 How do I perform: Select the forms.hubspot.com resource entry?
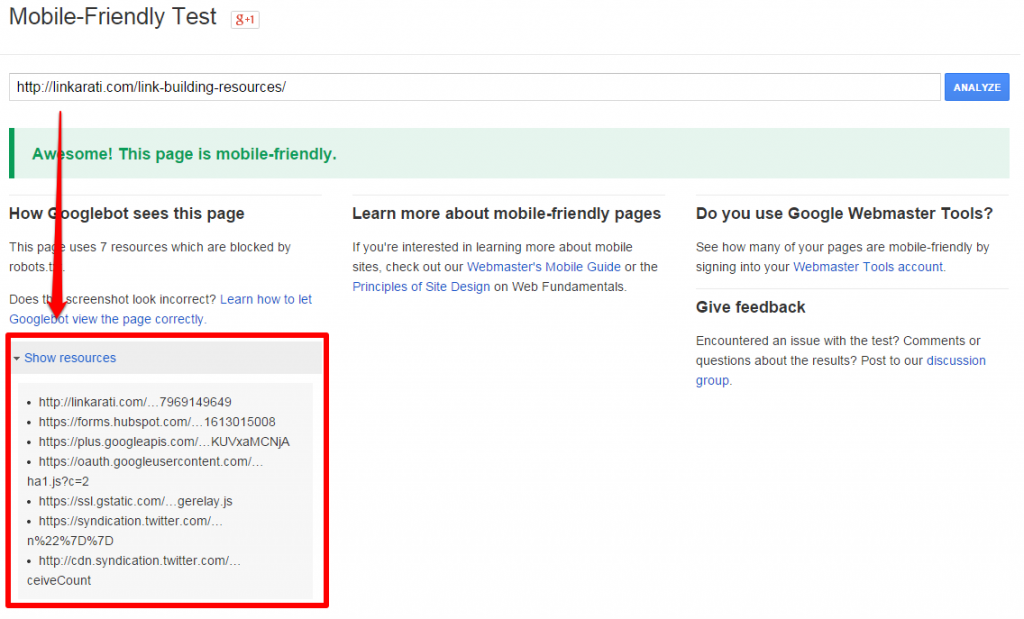[x=157, y=422]
